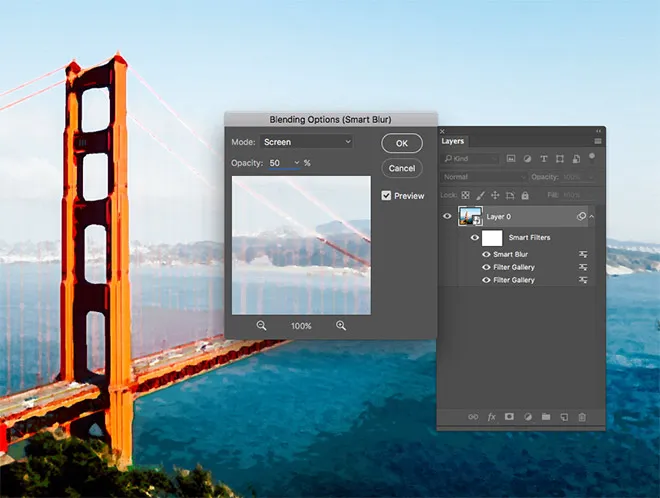660x498 pixels.
Task: Cancel the Blending Options dialog
Action: [401, 168]
